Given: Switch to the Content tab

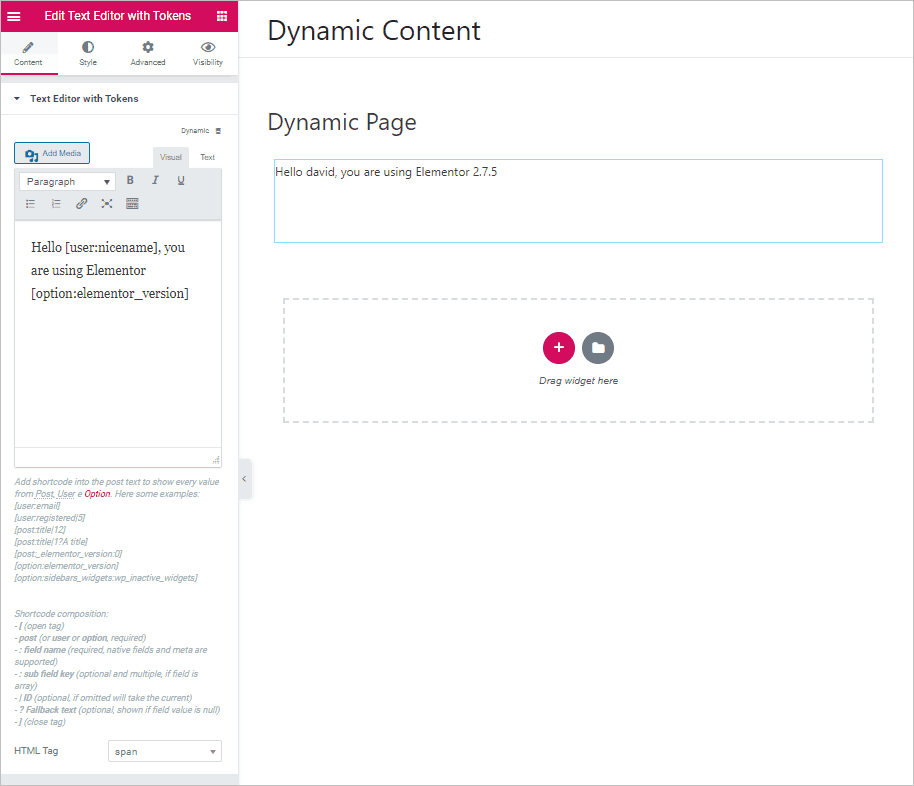Looking at the screenshot, I should [x=29, y=54].
